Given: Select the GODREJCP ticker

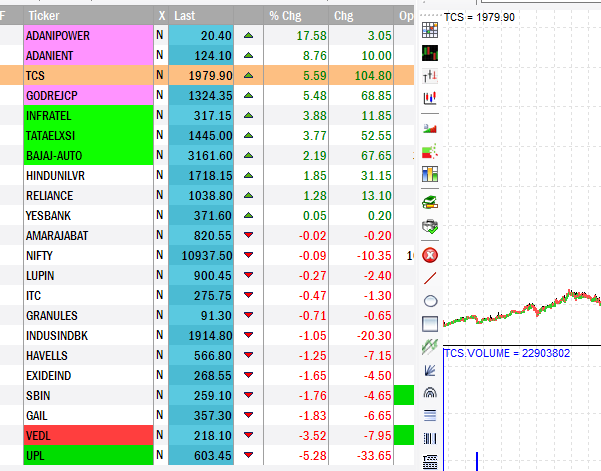Looking at the screenshot, I should (x=89, y=95).
